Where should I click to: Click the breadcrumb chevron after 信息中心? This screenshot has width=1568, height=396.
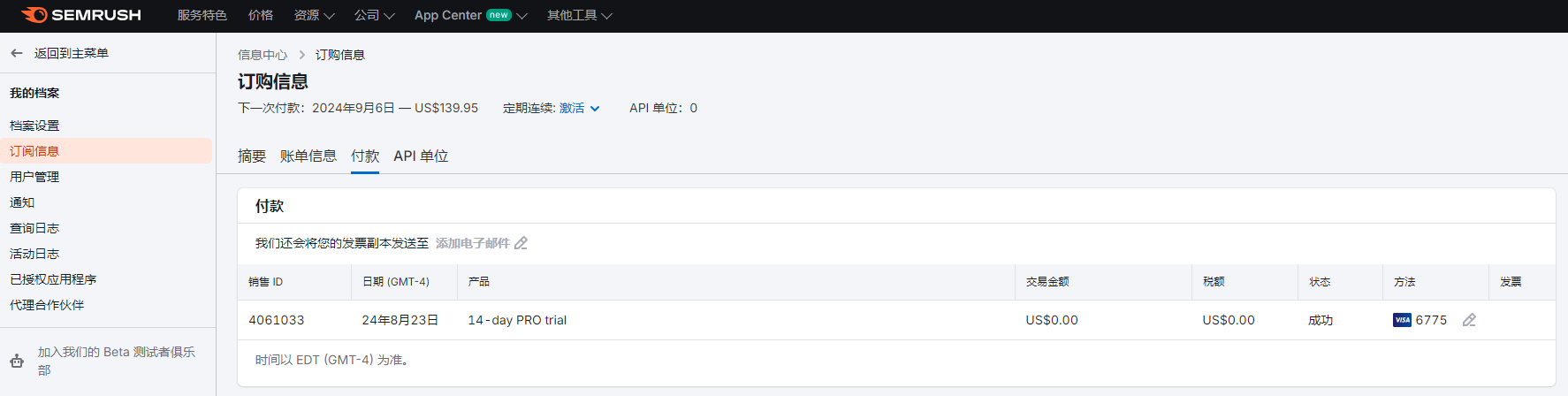(301, 55)
